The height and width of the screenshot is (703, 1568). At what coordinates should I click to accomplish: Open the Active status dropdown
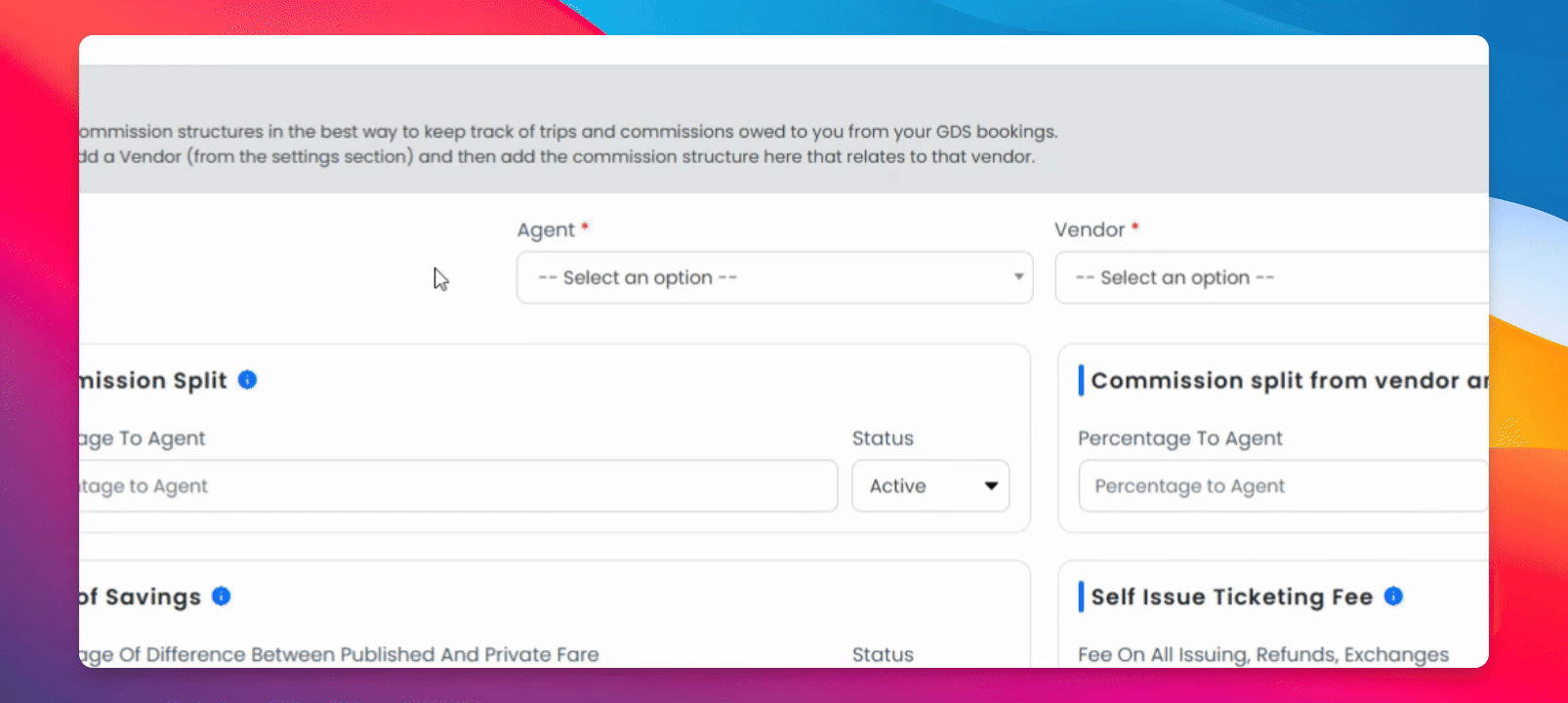coord(930,486)
